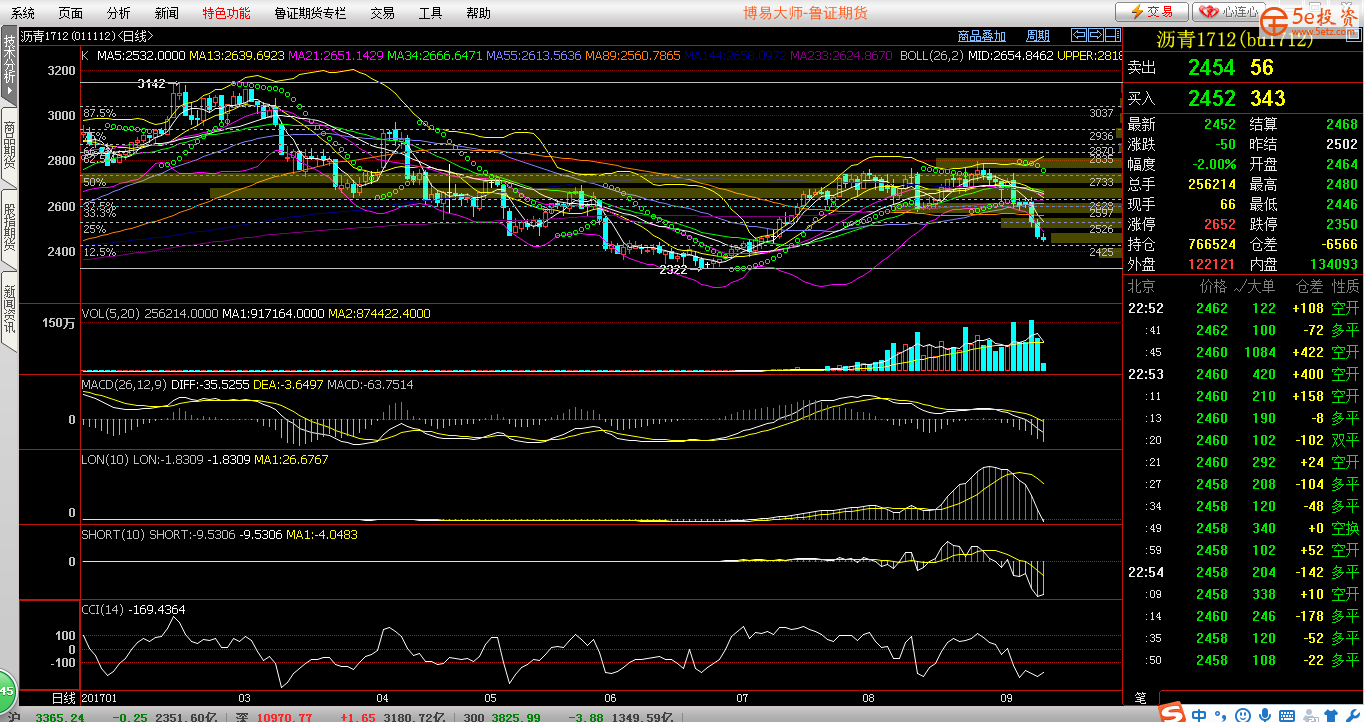Click the 持仓 value 766524
The height and width of the screenshot is (722, 1364).
click(1210, 245)
